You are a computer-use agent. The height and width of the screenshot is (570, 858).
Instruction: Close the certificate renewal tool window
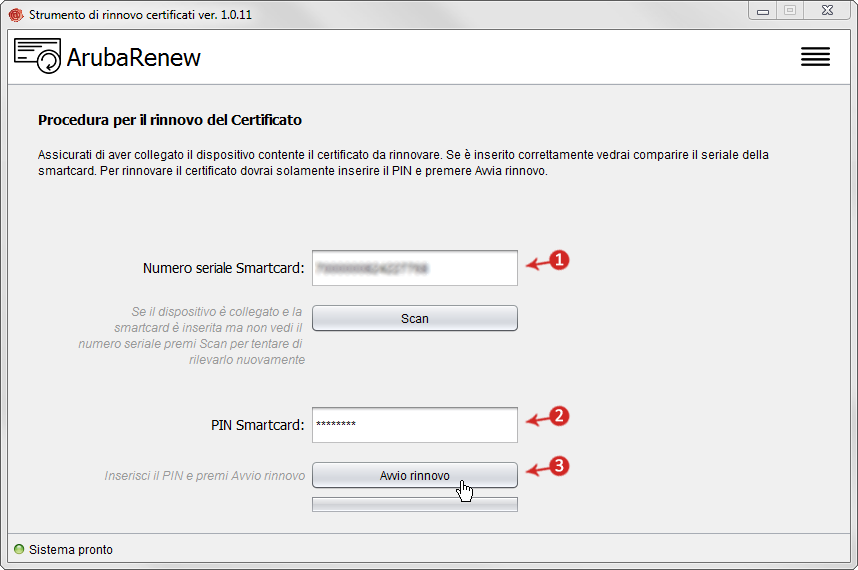tap(827, 11)
